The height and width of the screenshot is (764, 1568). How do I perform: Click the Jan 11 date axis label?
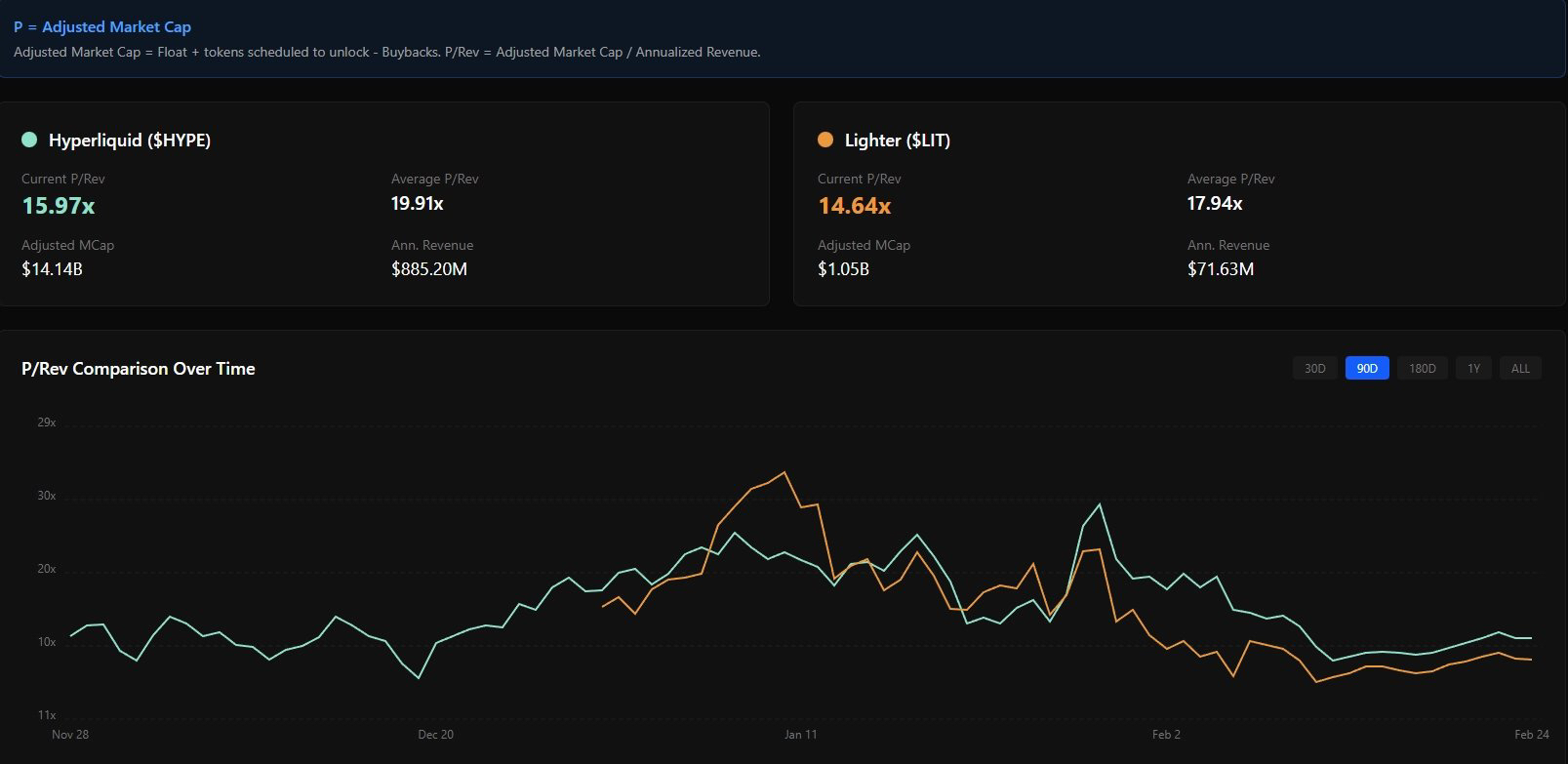(800, 734)
